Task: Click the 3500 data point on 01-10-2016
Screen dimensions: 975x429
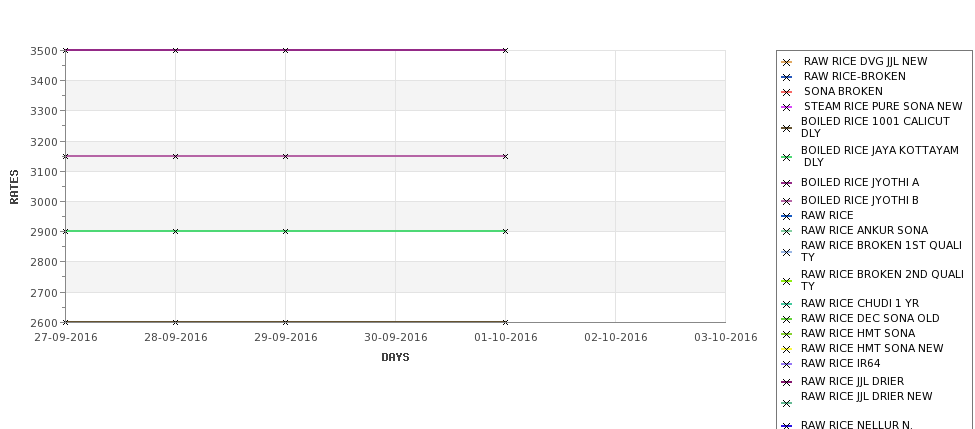Action: [506, 50]
